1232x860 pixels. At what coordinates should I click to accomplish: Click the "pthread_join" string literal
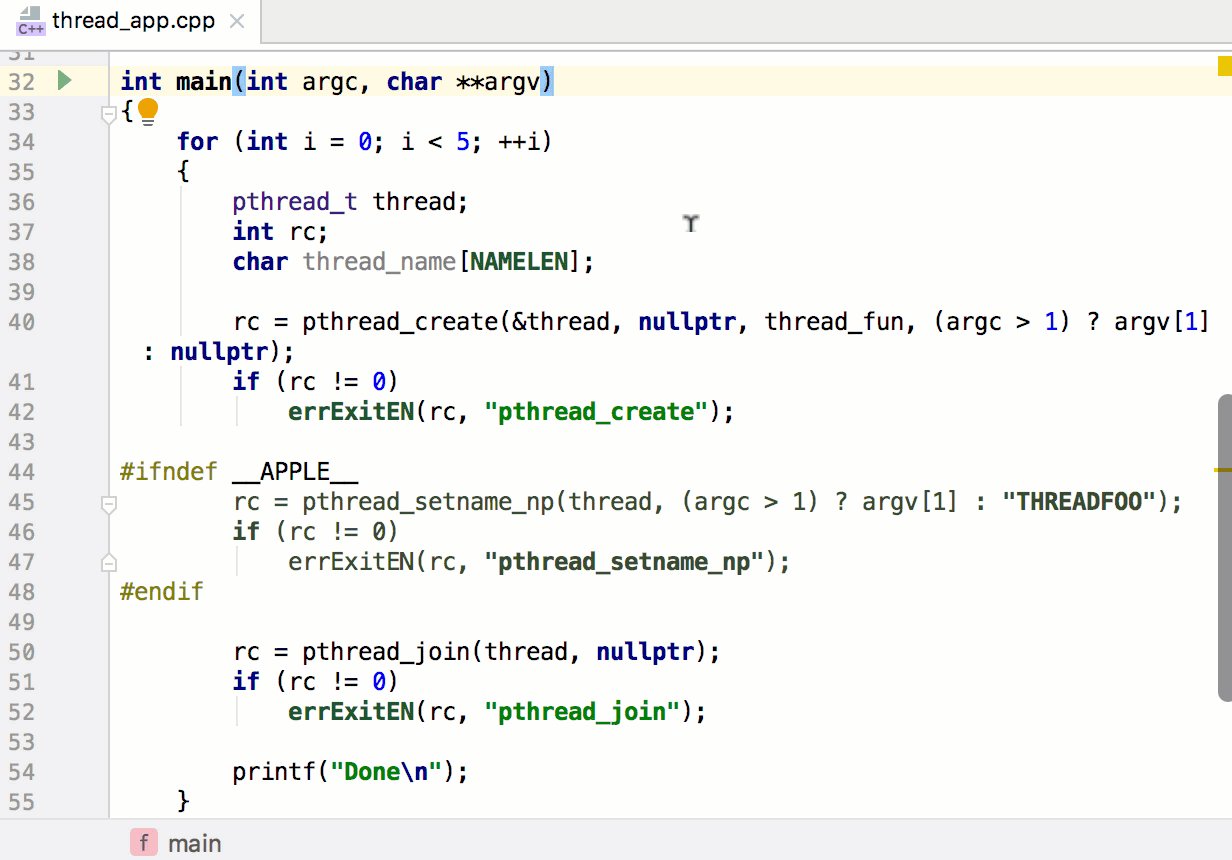pyautogui.click(x=588, y=712)
